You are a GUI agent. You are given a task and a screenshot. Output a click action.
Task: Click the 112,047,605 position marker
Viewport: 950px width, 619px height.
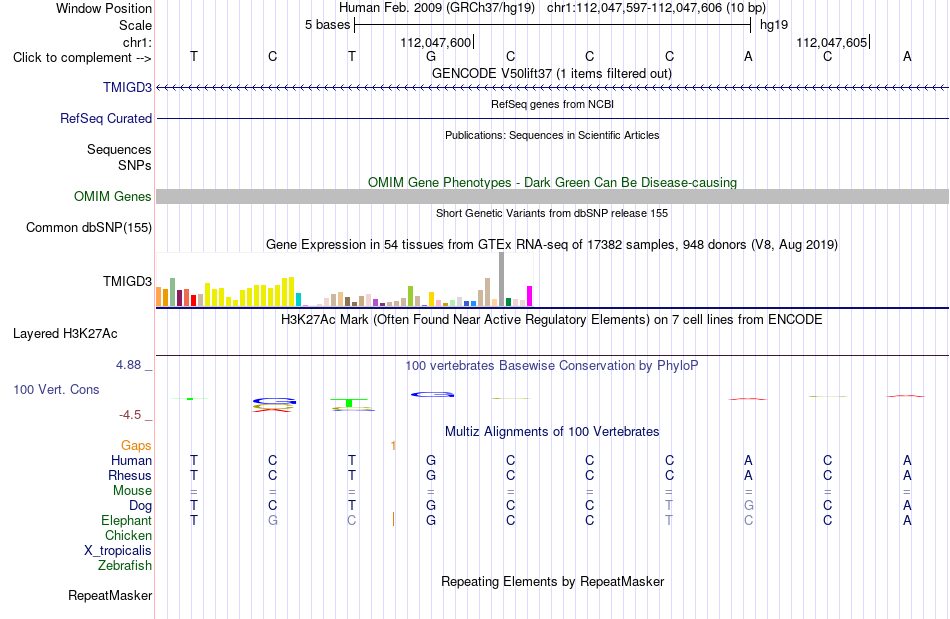[x=832, y=42]
